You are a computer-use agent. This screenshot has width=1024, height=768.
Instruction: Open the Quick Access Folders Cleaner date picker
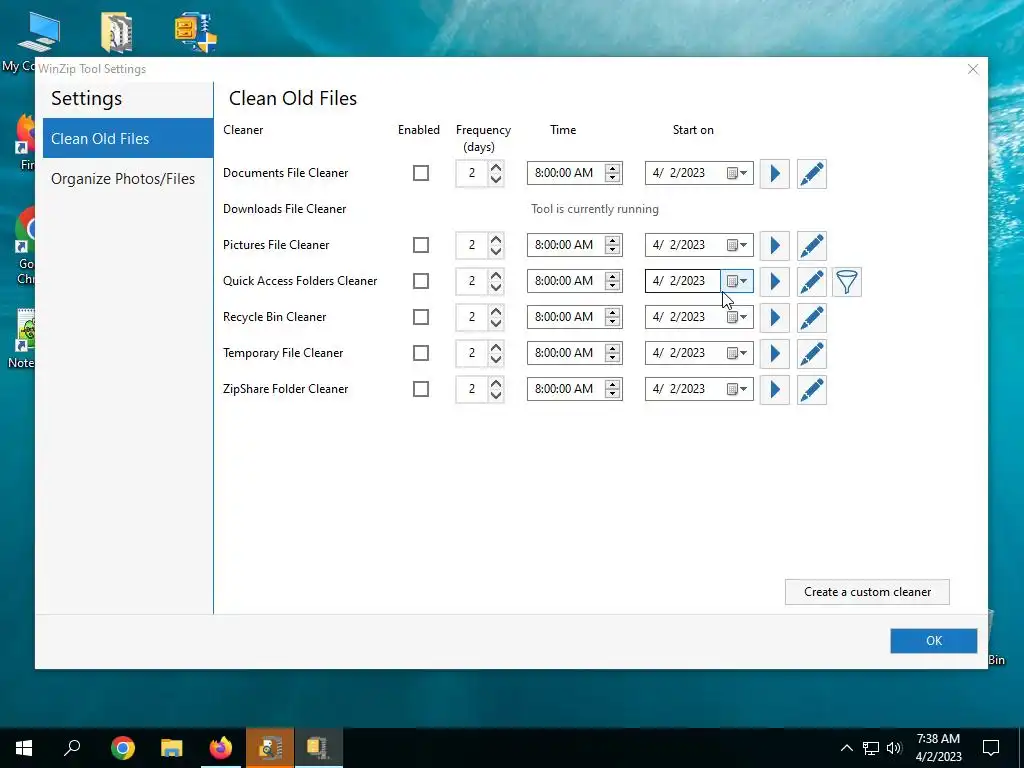click(737, 281)
